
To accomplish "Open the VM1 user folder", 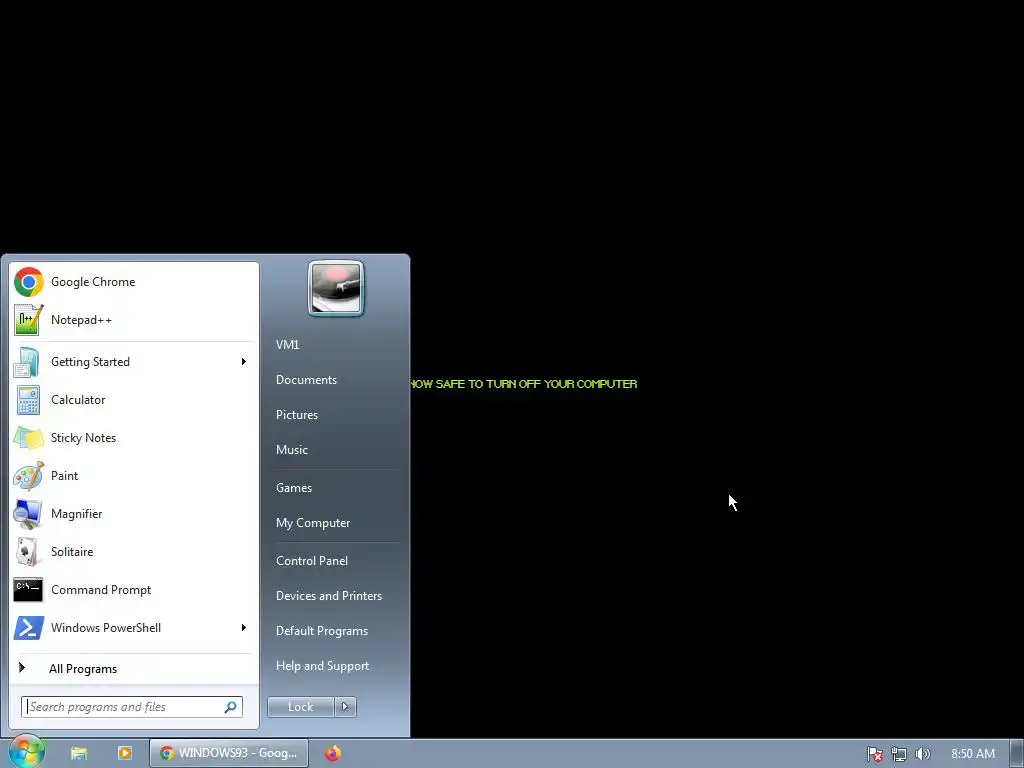I will 287,345.
